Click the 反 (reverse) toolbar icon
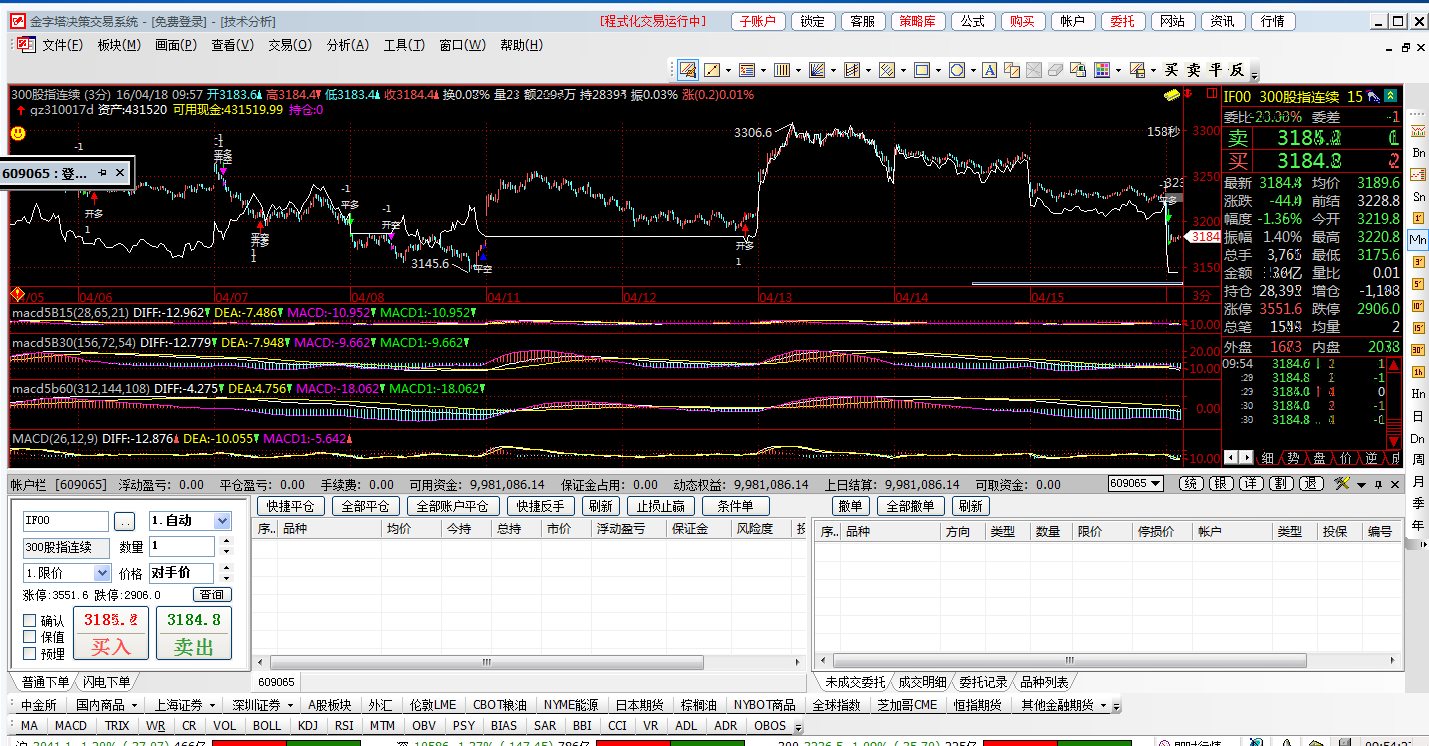This screenshot has height=746, width=1429. click(x=1237, y=70)
